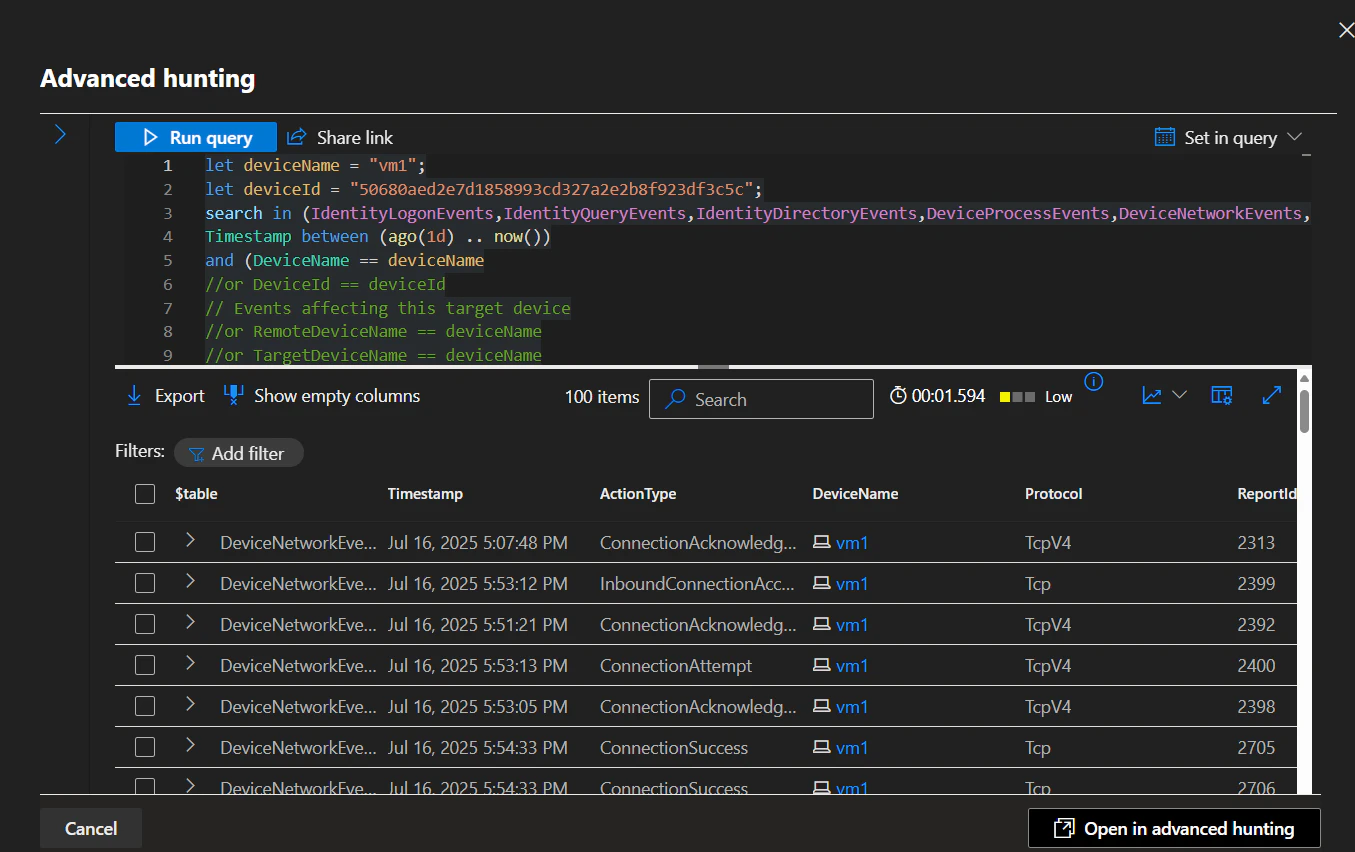Click Add filter
The image size is (1355, 852).
click(x=239, y=453)
